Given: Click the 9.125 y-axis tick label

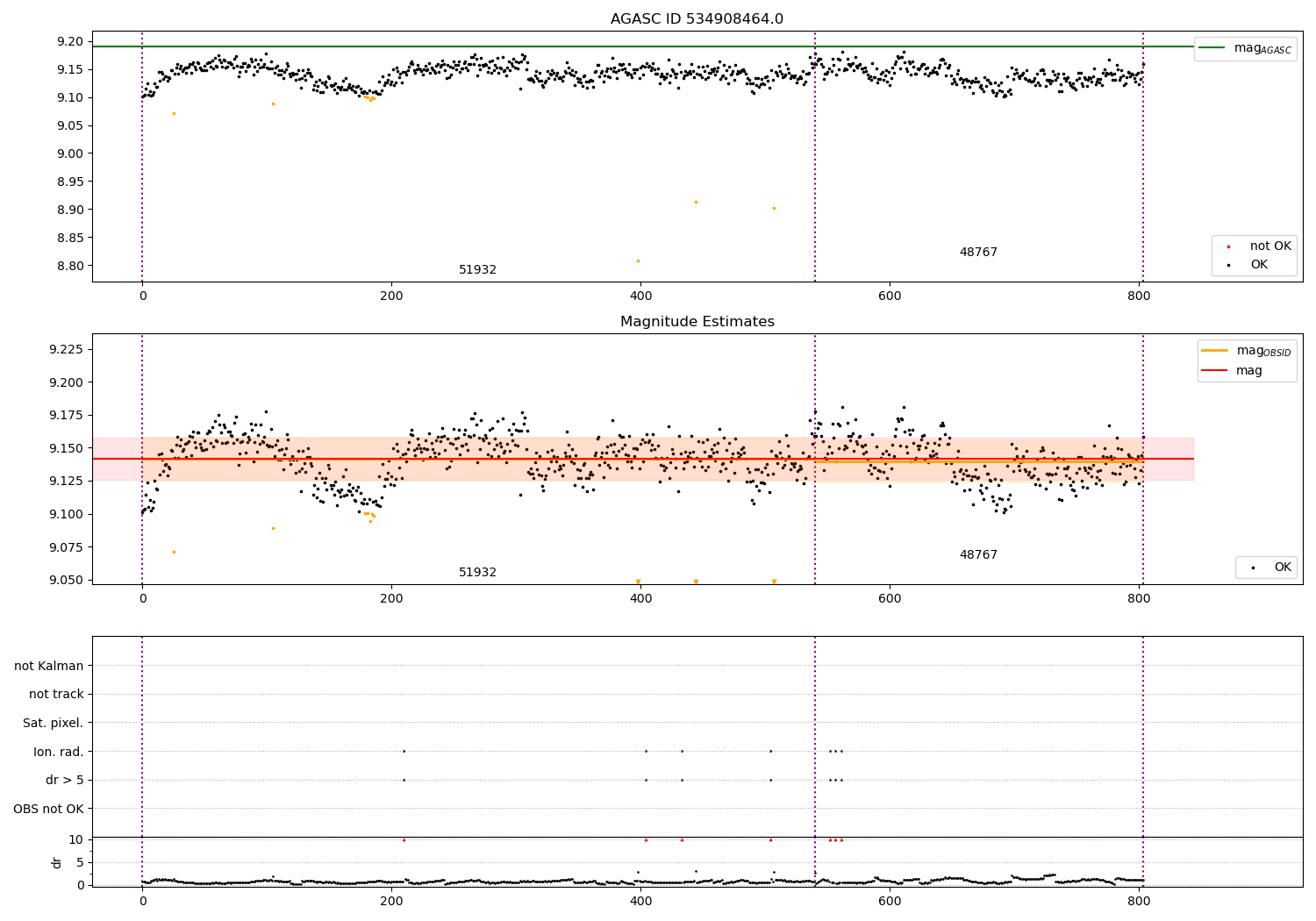Looking at the screenshot, I should click(66, 481).
